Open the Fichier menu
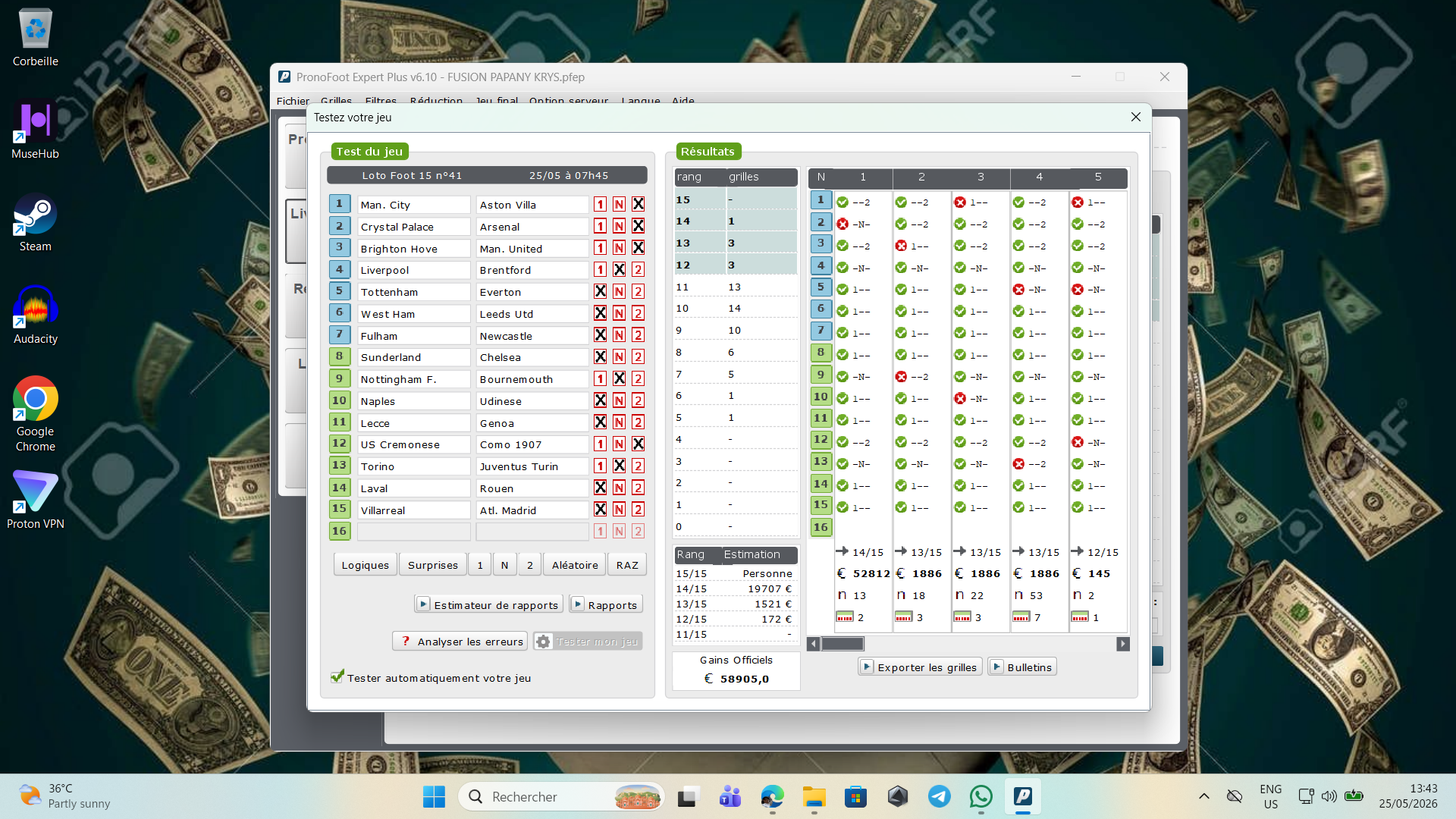The height and width of the screenshot is (819, 1456). point(293,101)
